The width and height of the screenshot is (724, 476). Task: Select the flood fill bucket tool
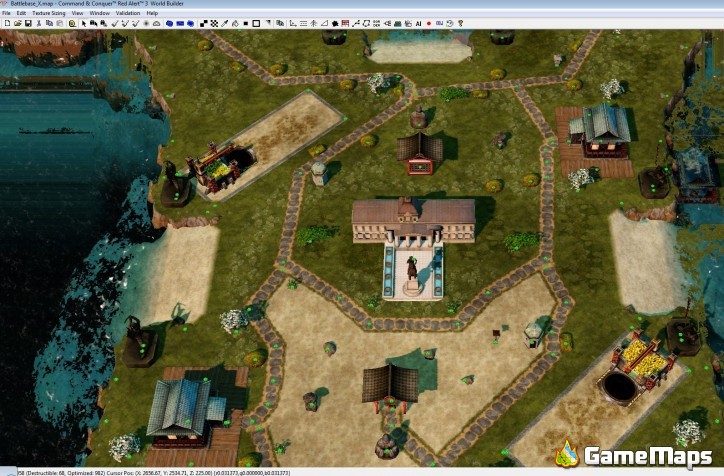pyautogui.click(x=235, y=23)
